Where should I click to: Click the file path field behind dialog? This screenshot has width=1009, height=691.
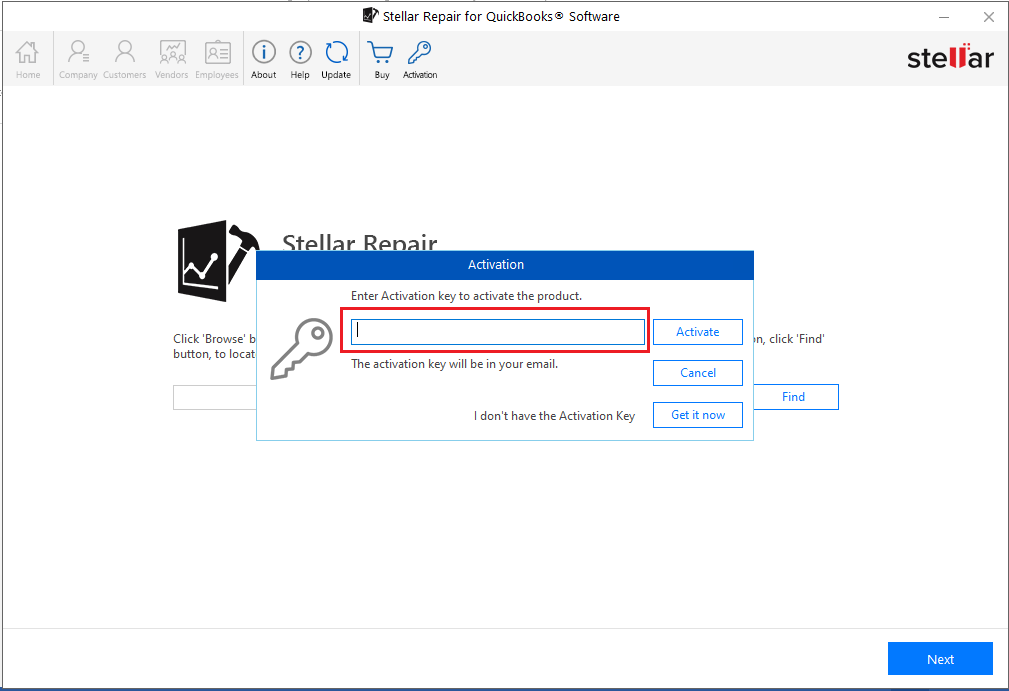214,398
